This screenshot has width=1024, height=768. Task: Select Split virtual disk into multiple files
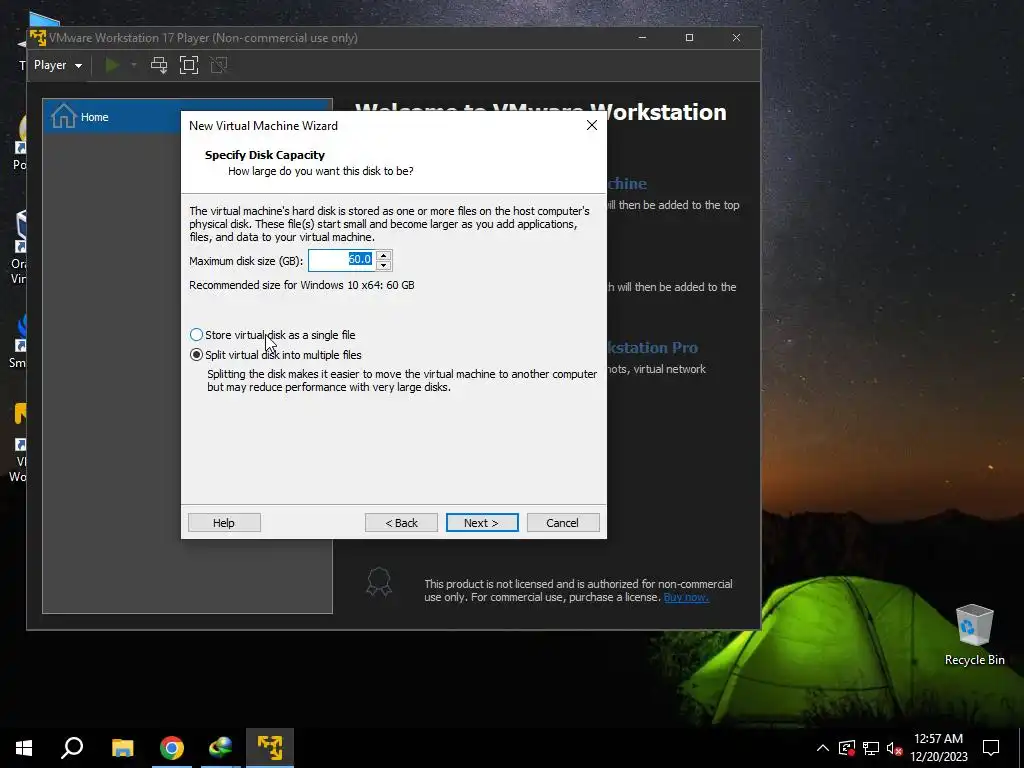click(275, 355)
